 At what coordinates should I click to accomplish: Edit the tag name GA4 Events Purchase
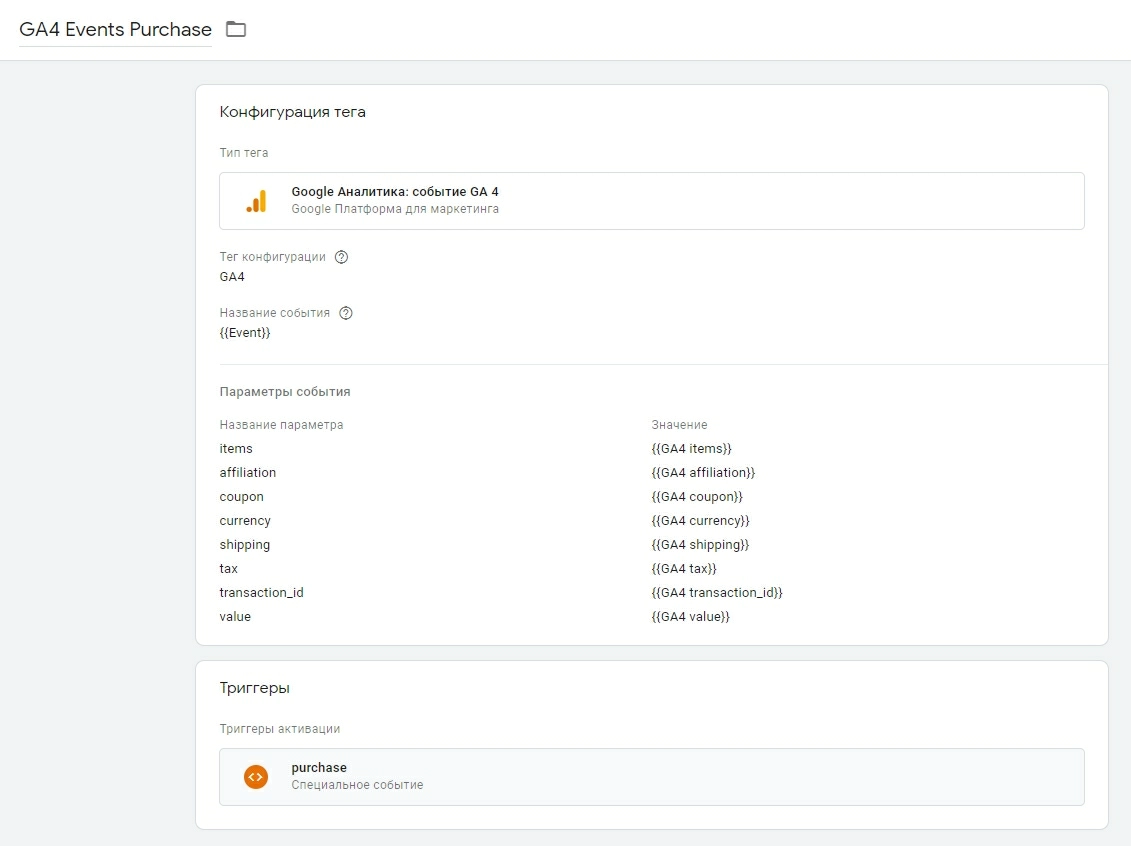[x=115, y=30]
